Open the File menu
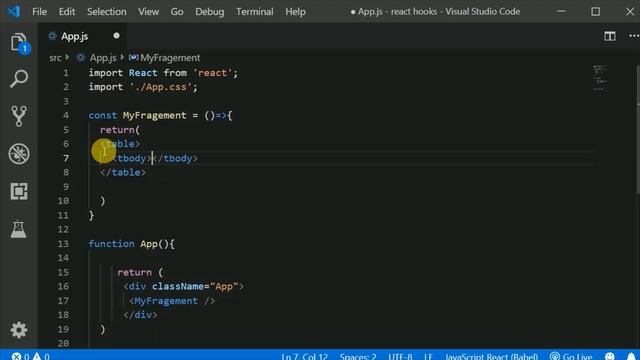Viewport: 640px width, 360px height. [x=40, y=11]
